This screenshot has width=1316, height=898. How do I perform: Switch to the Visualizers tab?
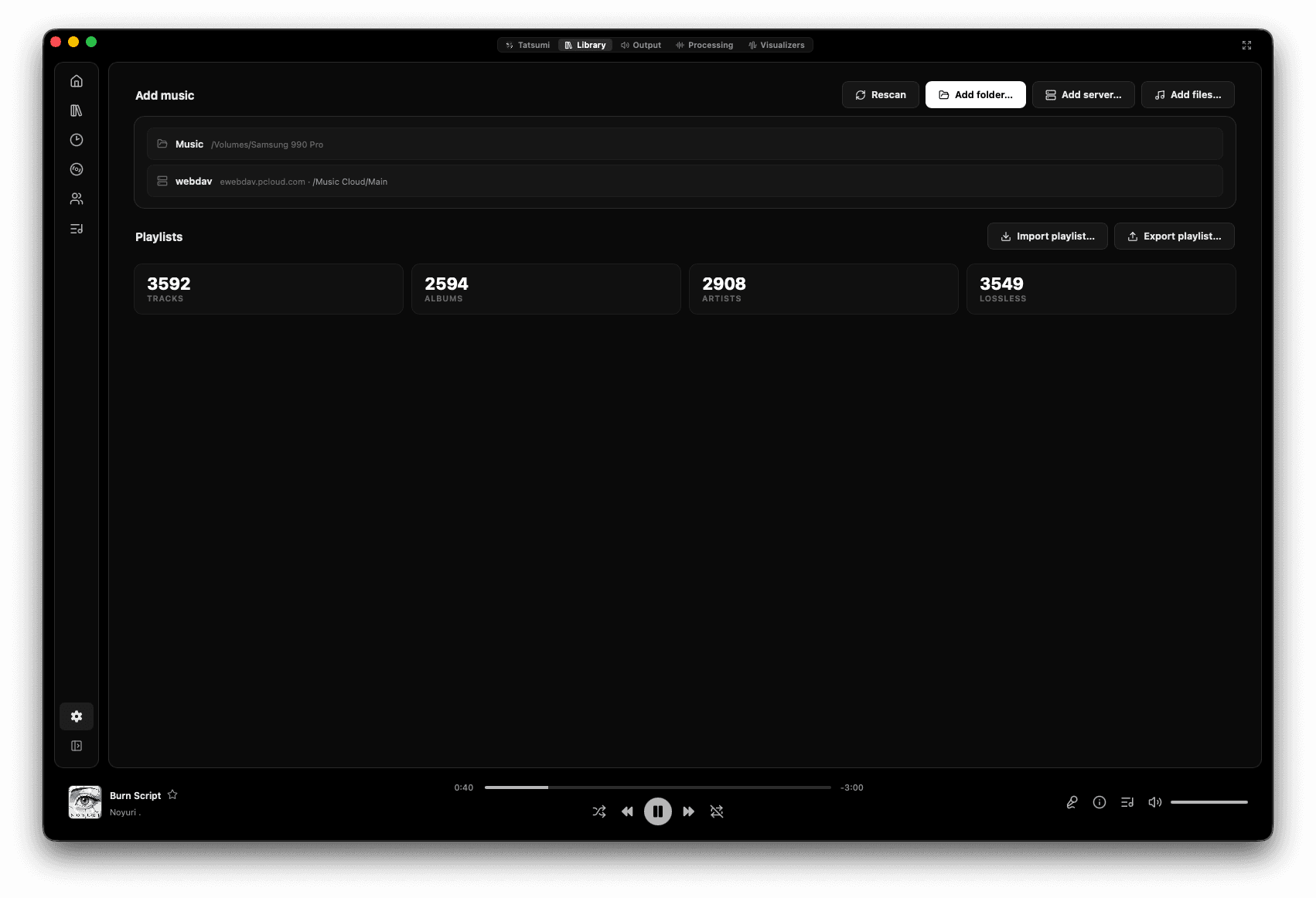coord(776,45)
